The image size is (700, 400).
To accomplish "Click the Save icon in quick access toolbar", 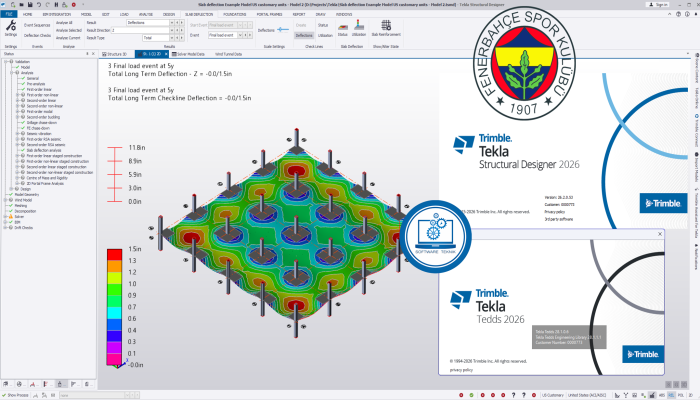I will (30, 4).
